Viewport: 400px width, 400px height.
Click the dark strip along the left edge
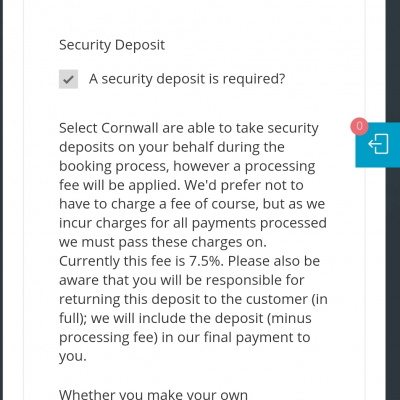(1, 200)
